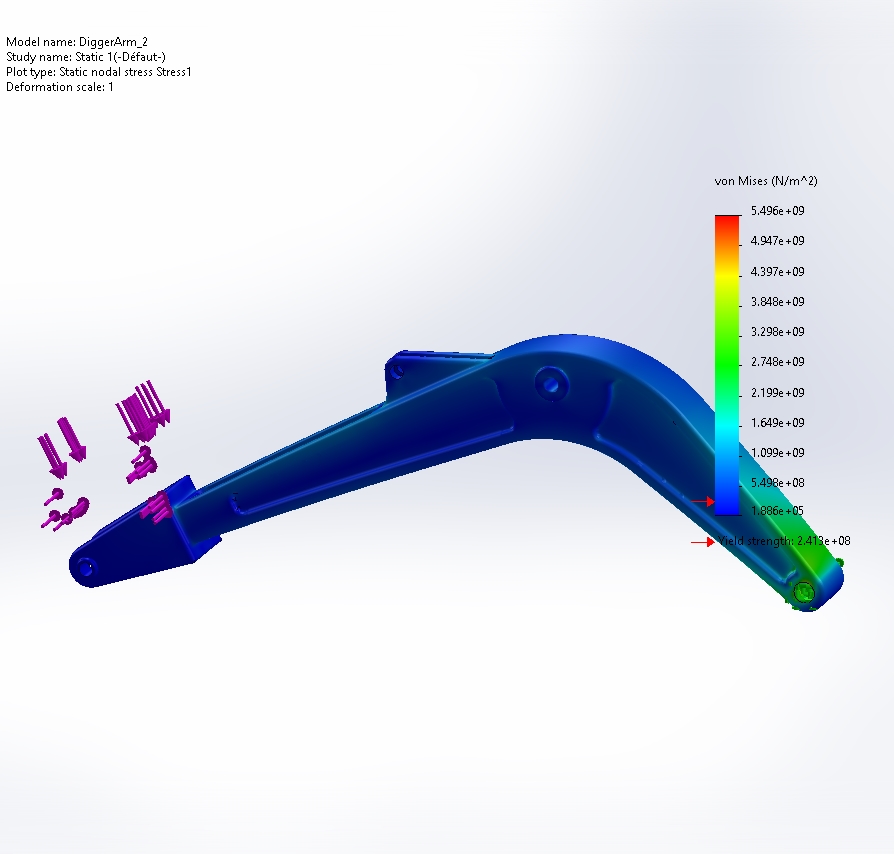Click the purple arrows on the arm's end face

tap(159, 506)
